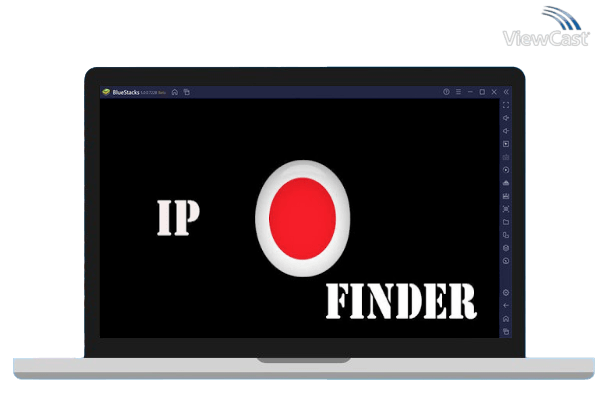Click the "IP" text
This screenshot has height=414, width=602.
point(179,217)
